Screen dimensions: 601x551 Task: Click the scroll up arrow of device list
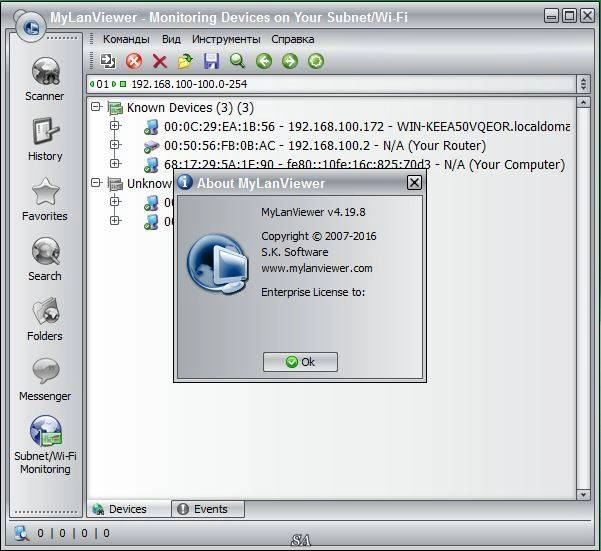point(583,102)
